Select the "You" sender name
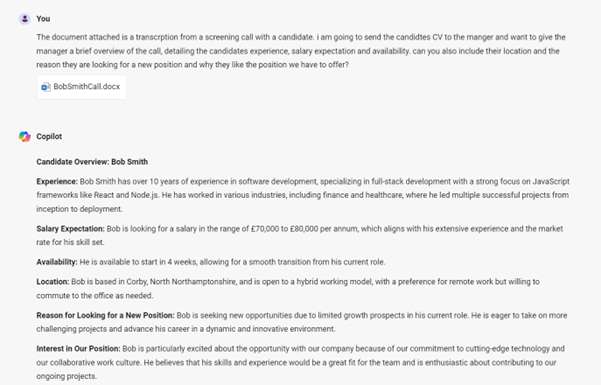The image size is (601, 385). [43, 19]
